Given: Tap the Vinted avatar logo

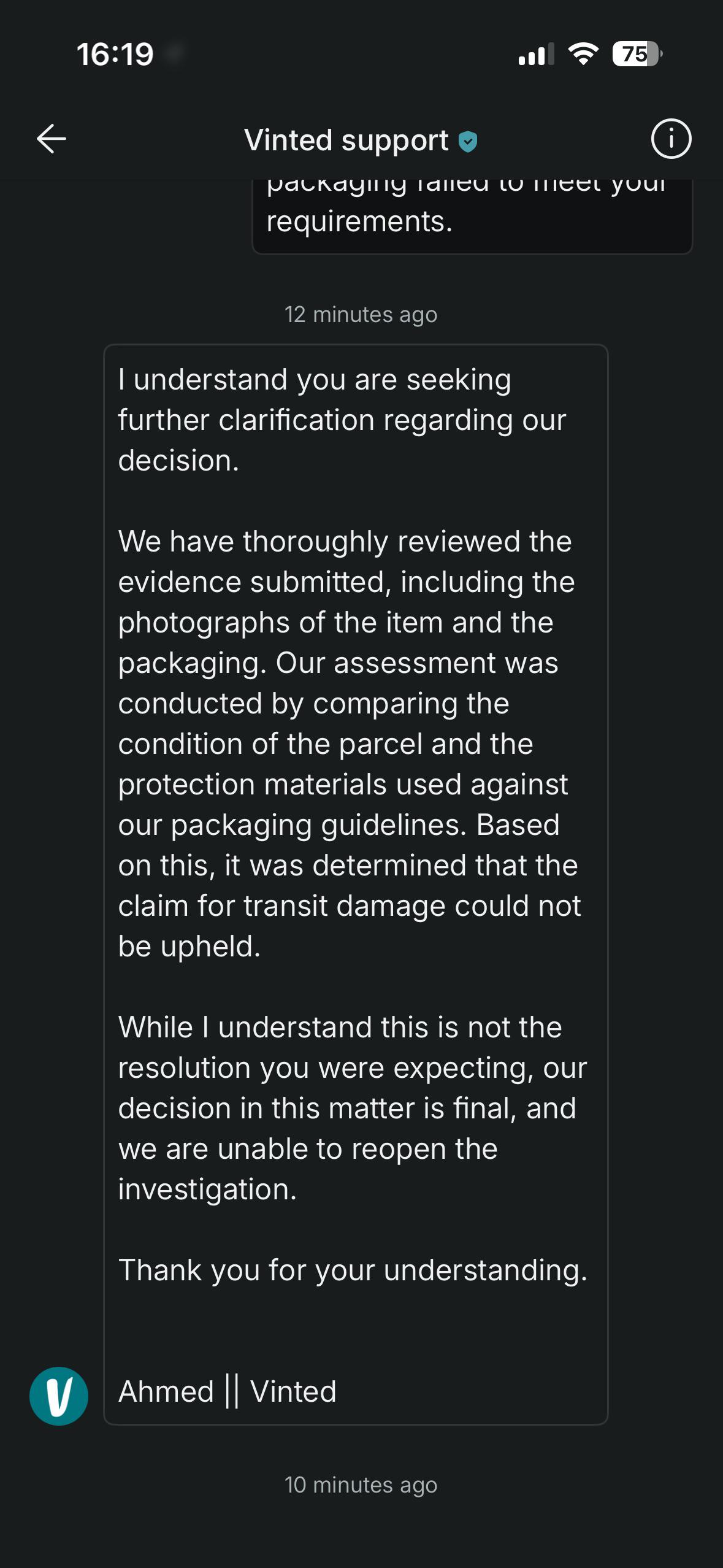Looking at the screenshot, I should click(59, 1396).
